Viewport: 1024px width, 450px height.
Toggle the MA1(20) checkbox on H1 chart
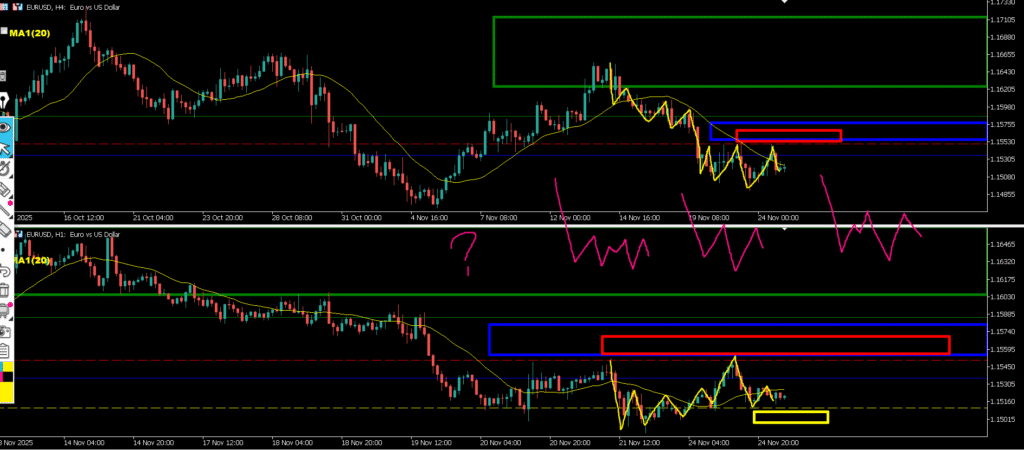pyautogui.click(x=5, y=260)
